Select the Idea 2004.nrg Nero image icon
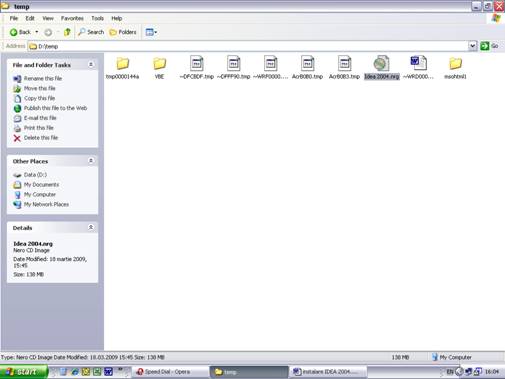Image resolution: width=505 pixels, height=379 pixels. [381, 63]
